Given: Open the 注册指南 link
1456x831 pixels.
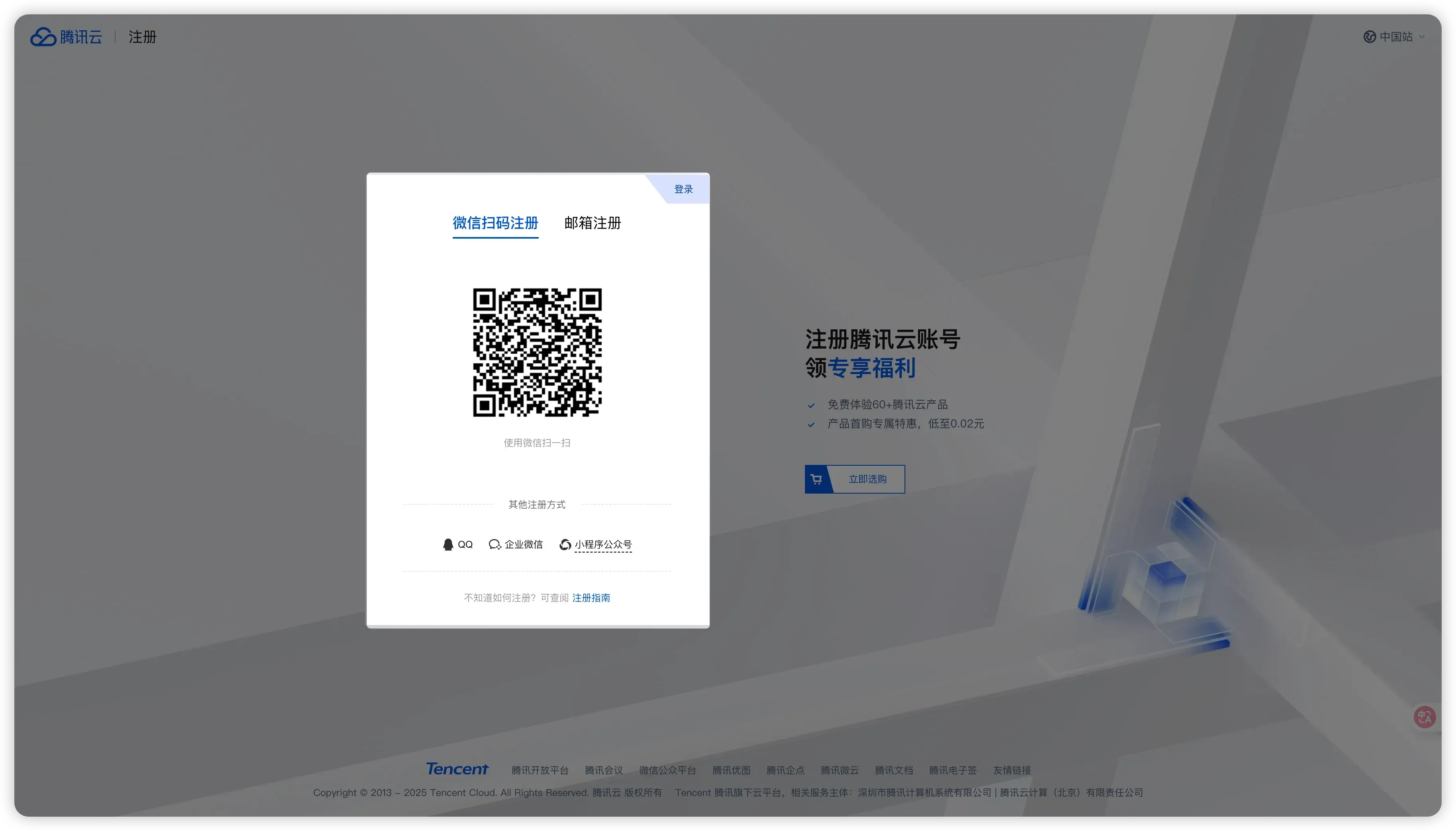Looking at the screenshot, I should click(591, 598).
